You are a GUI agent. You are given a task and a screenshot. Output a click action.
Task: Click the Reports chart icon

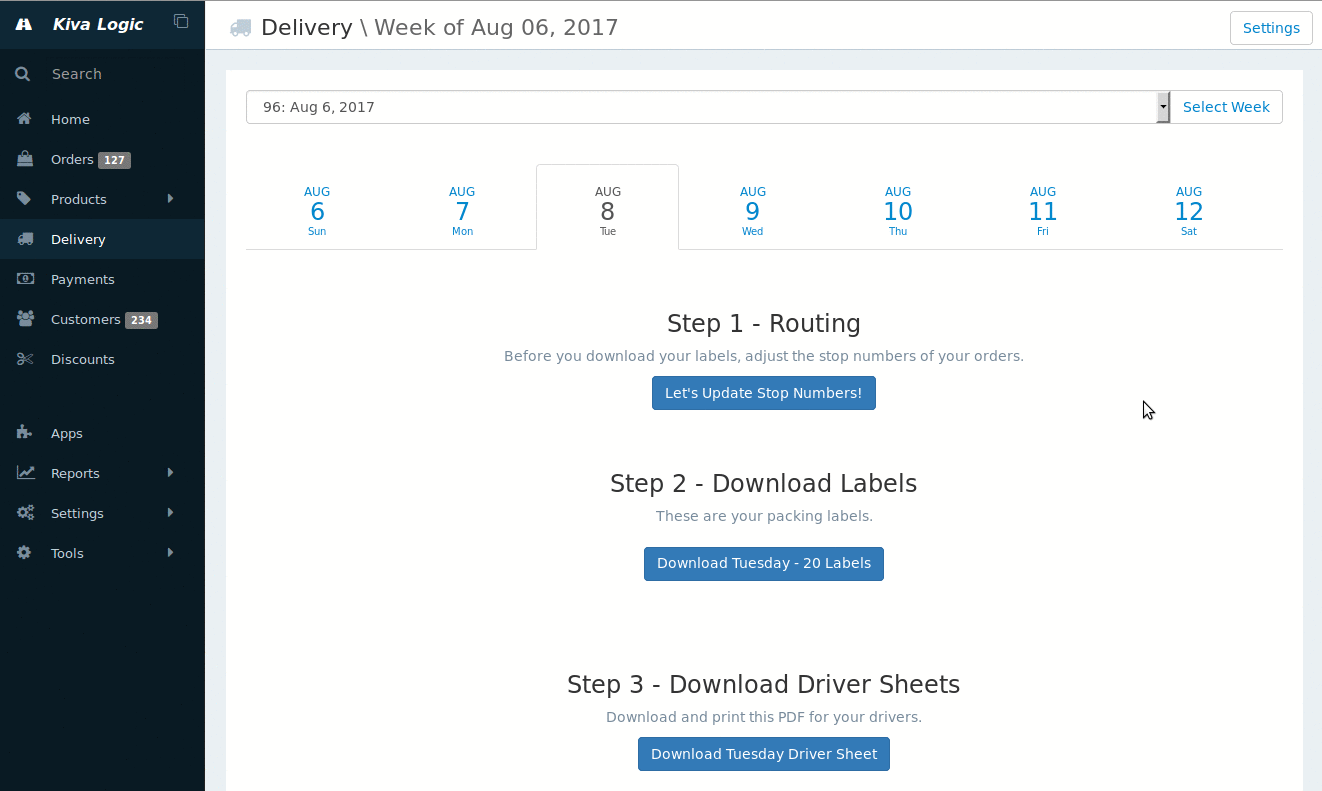(x=26, y=473)
